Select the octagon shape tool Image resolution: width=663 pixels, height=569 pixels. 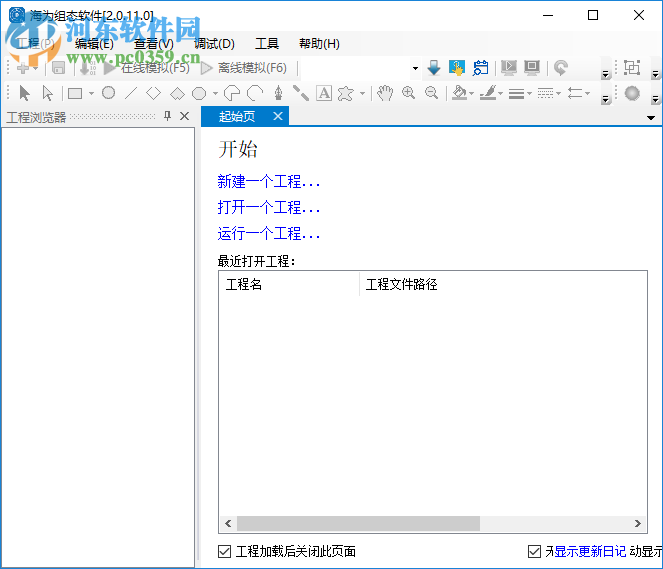199,93
